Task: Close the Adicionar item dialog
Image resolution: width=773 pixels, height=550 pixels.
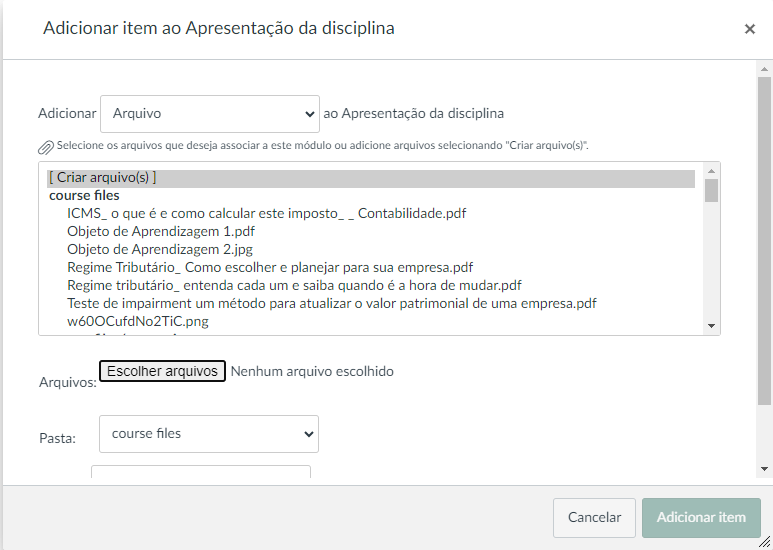Action: pyautogui.click(x=749, y=29)
